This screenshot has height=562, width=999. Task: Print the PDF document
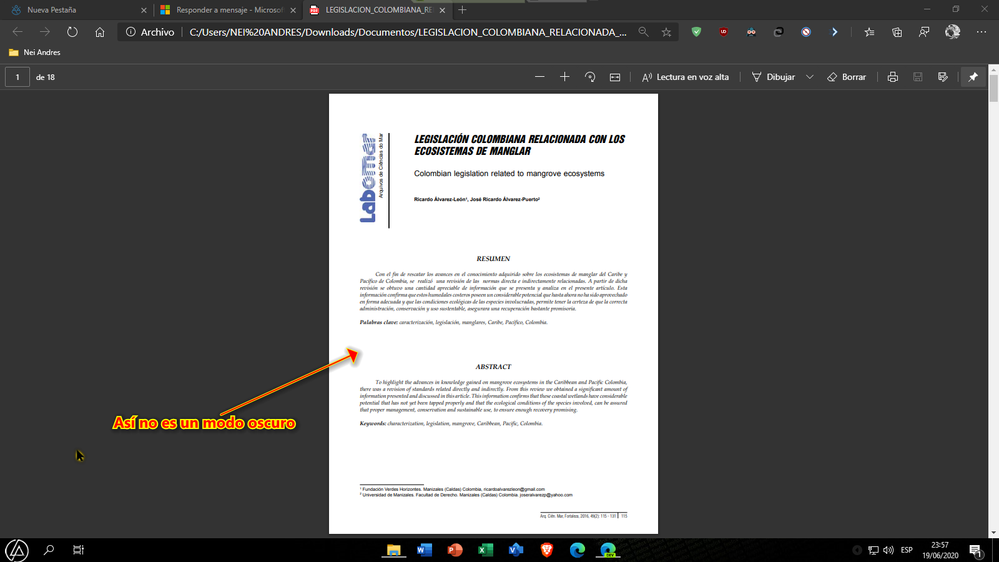893,77
